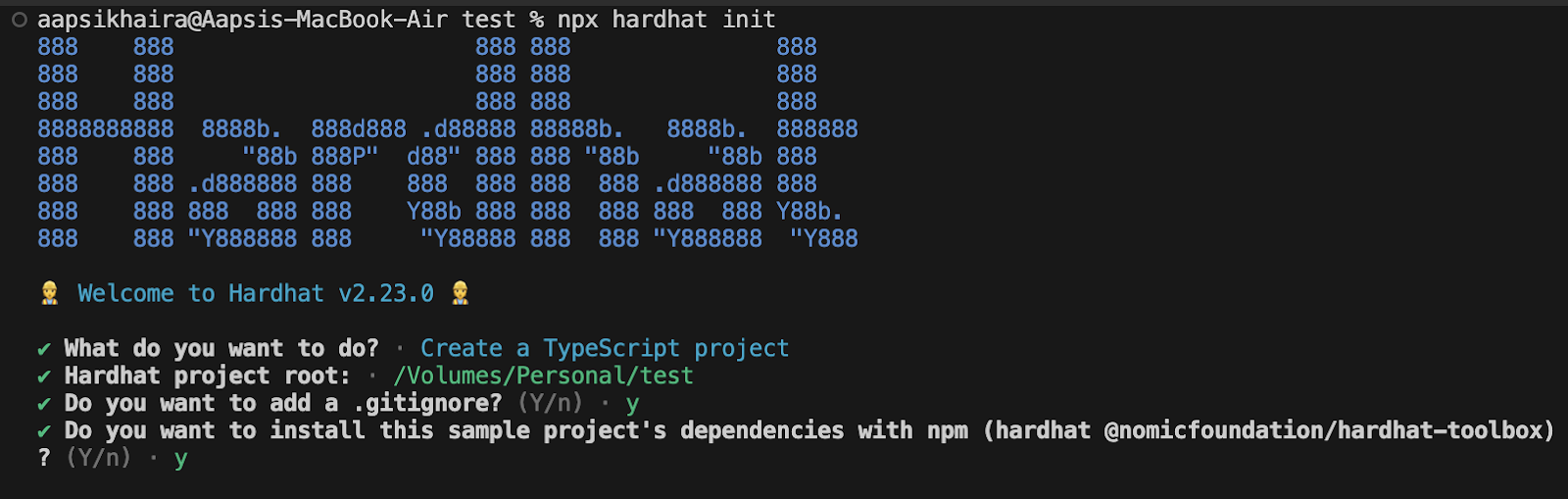Screen dimensions: 1568x499
Task: Click the 'What do you want to do?' question
Action: pos(221,348)
